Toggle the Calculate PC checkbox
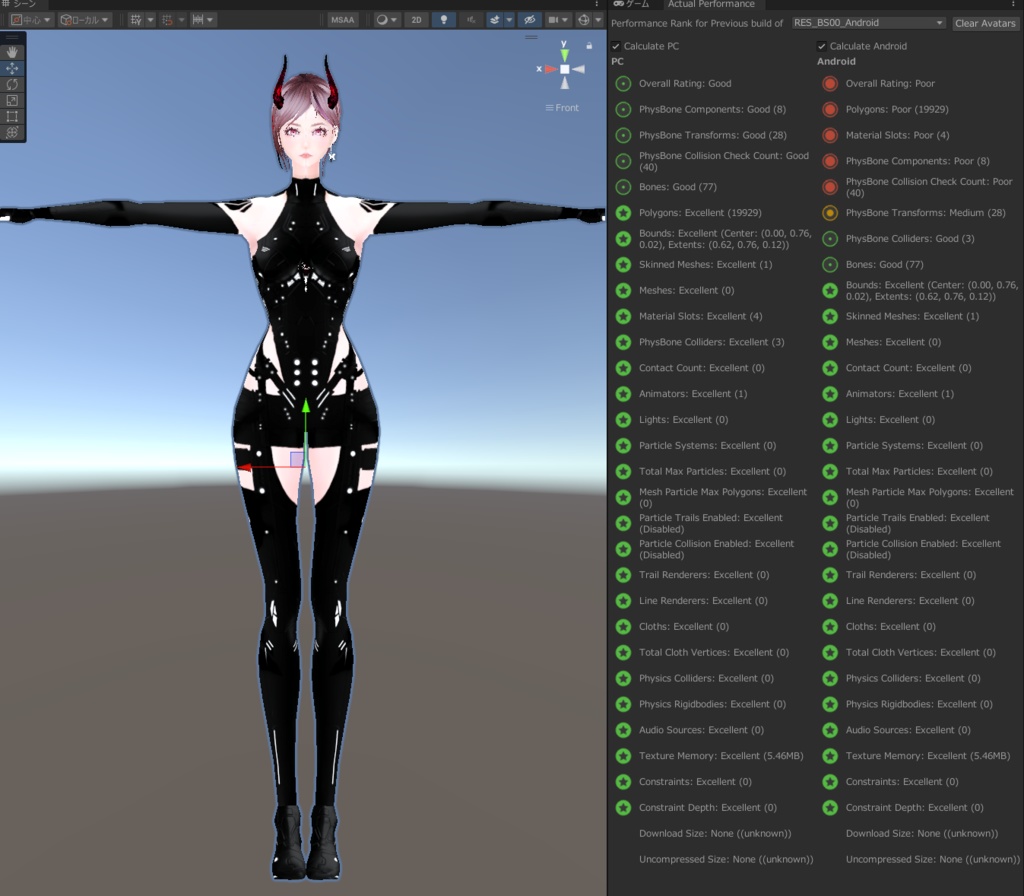Image resolution: width=1024 pixels, height=896 pixels. pyautogui.click(x=616, y=46)
